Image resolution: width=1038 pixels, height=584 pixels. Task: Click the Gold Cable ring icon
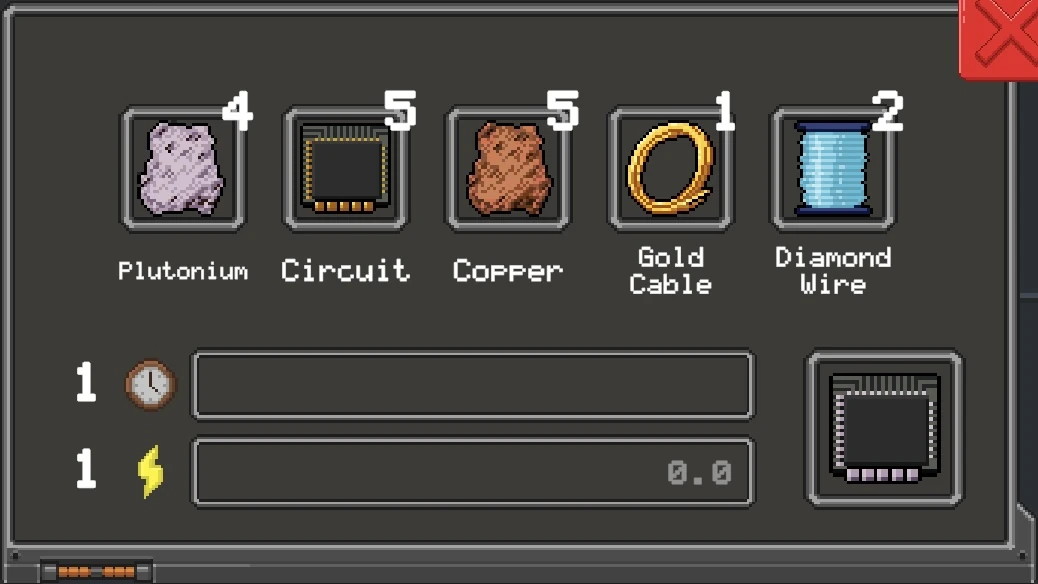coord(671,170)
